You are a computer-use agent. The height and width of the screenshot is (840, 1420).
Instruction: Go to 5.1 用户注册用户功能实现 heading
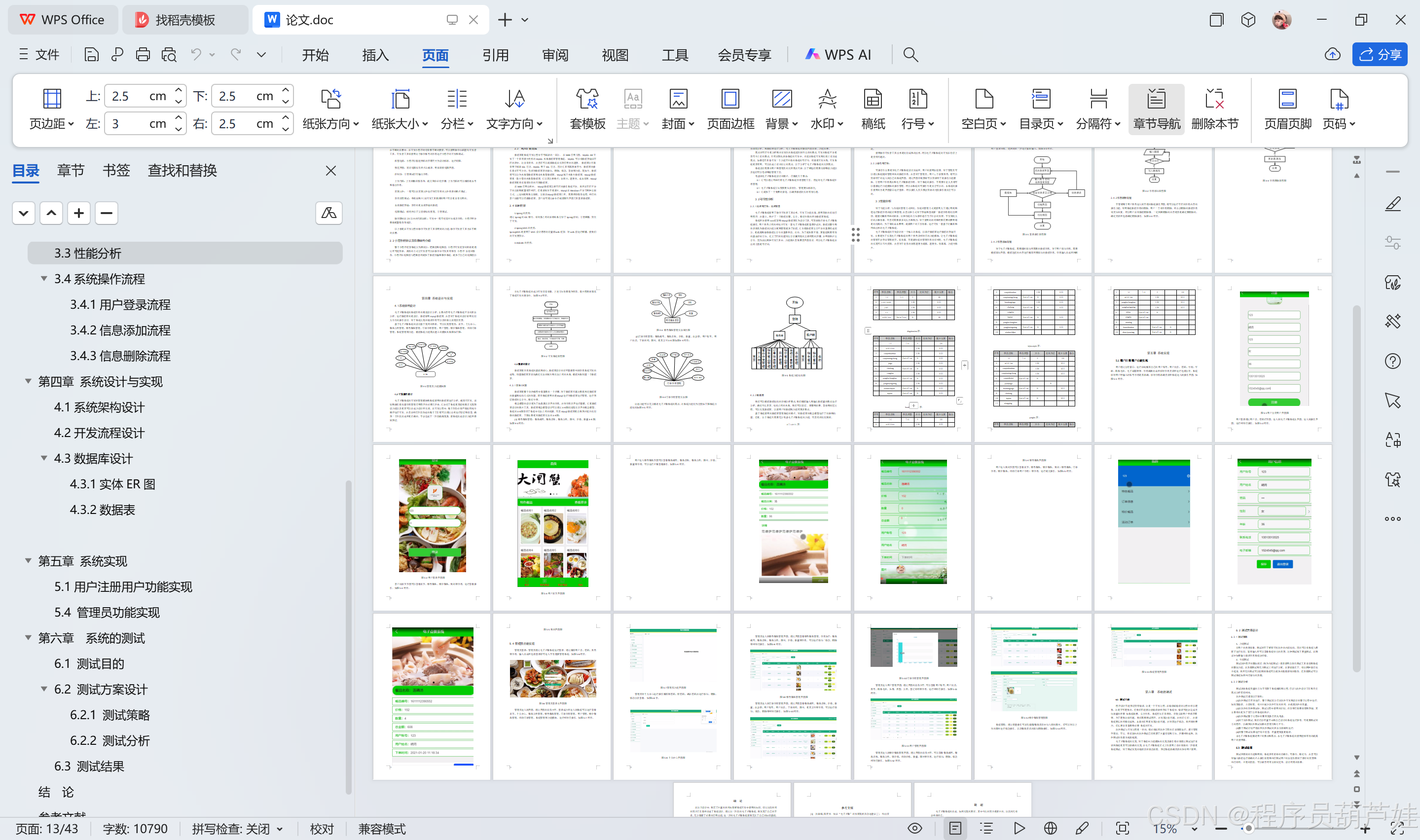123,586
